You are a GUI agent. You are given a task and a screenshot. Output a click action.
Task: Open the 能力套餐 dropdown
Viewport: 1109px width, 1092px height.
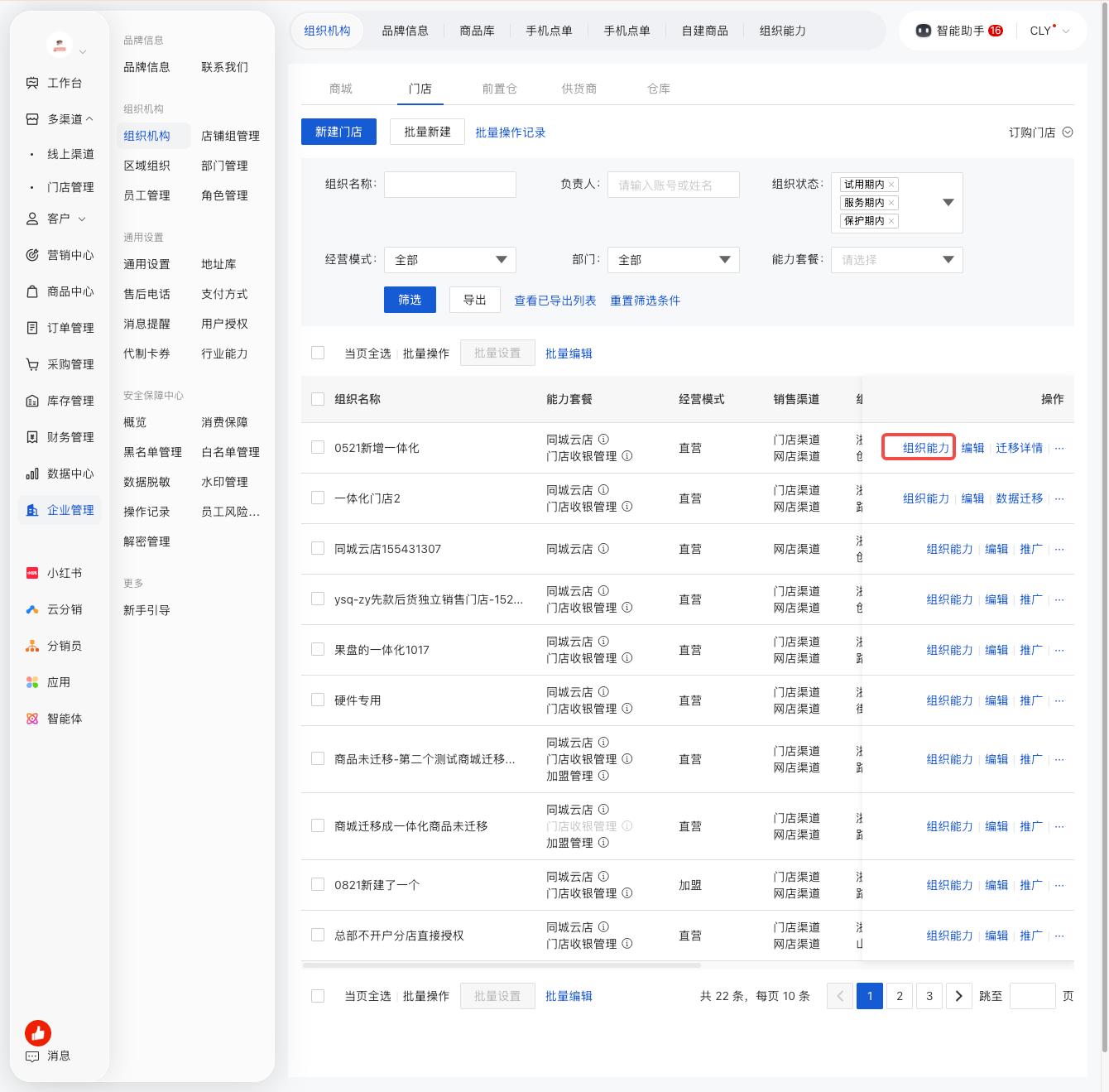pyautogui.click(x=897, y=260)
